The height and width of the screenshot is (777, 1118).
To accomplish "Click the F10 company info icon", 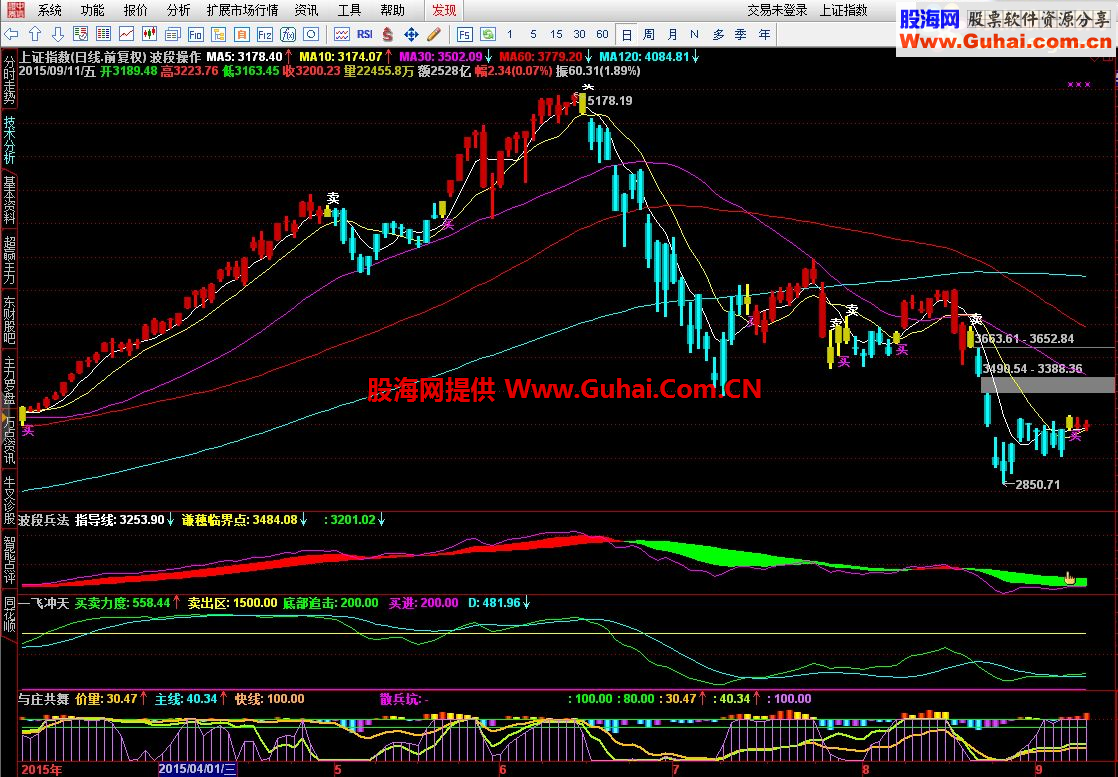I will click(195, 34).
